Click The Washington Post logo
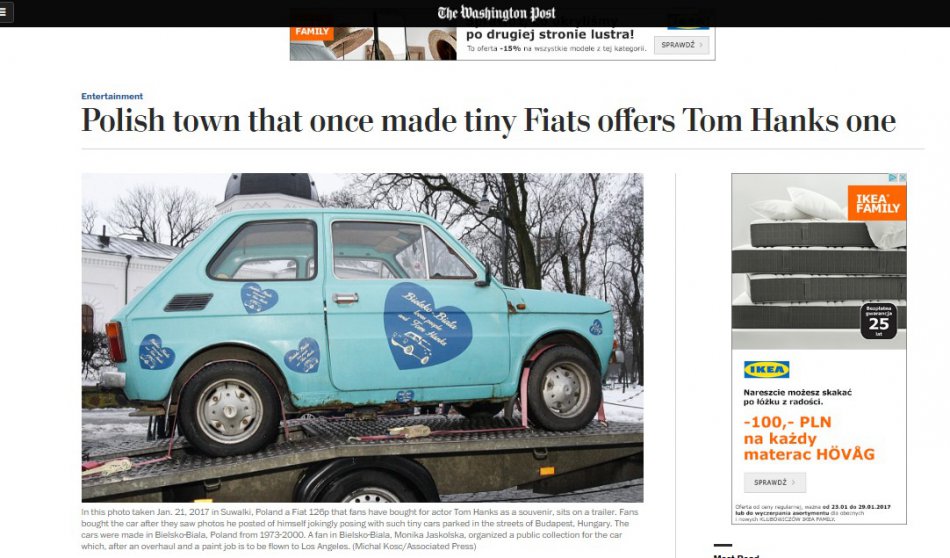This screenshot has width=950, height=558. (496, 13)
